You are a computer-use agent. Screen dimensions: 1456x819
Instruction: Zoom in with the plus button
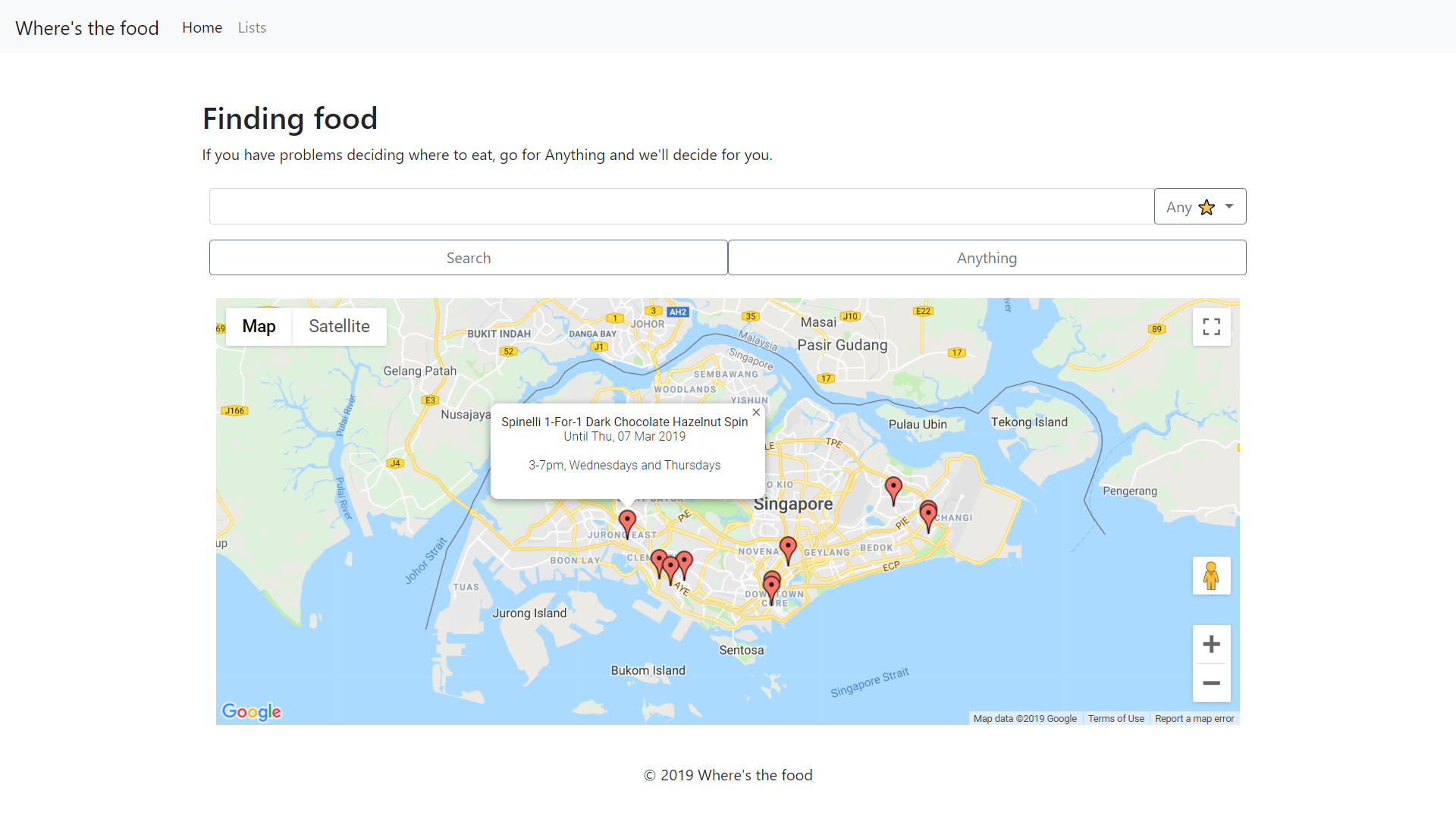1211,645
